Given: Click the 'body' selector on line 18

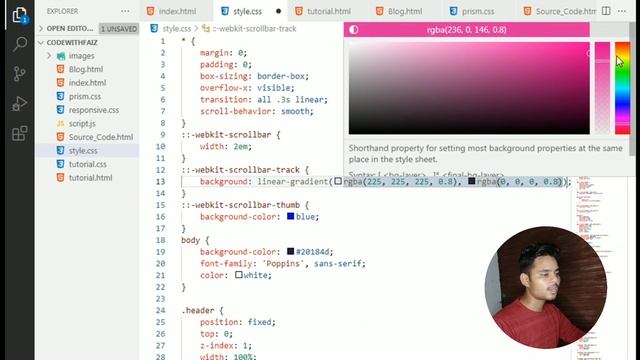Looking at the screenshot, I should [x=190, y=240].
